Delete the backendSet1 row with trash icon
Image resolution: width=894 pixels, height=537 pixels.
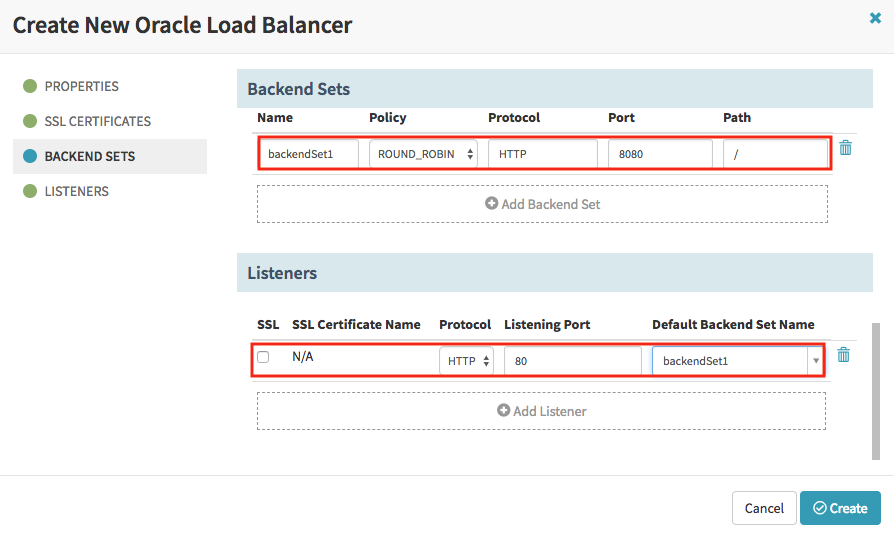(846, 148)
